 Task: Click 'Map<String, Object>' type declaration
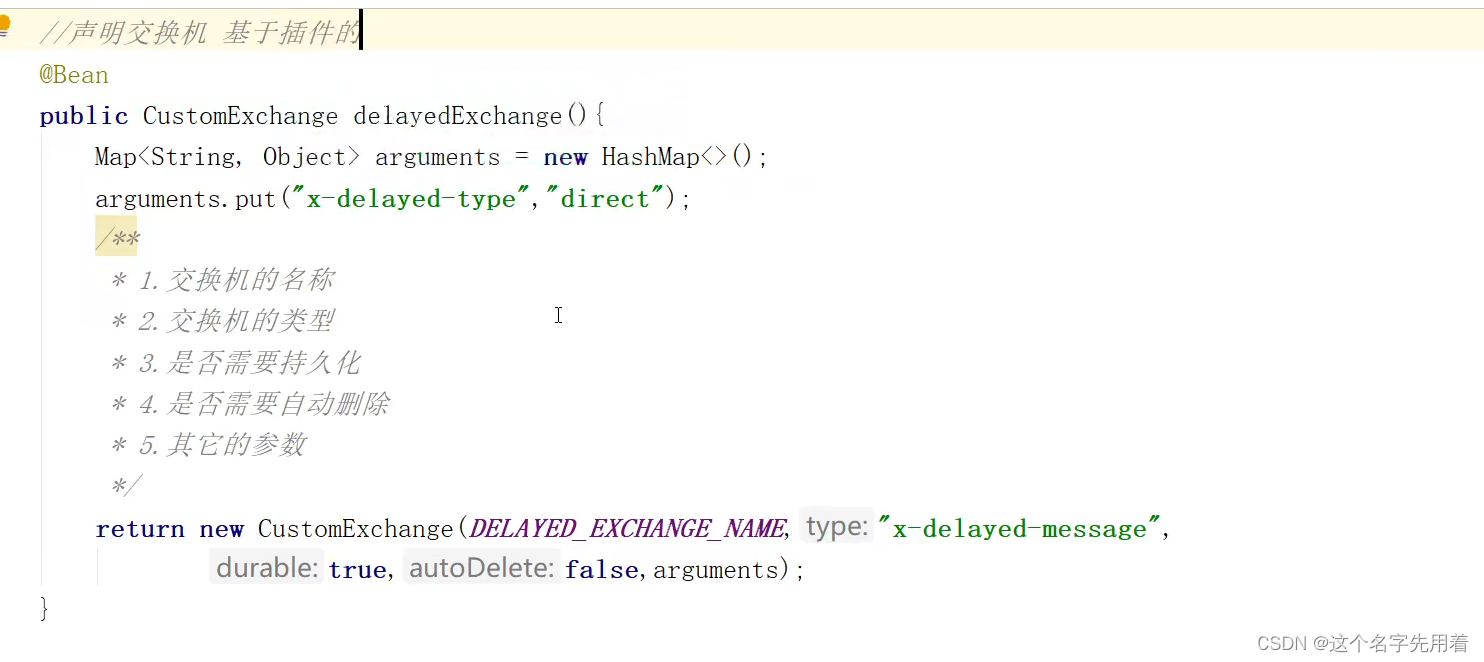coord(227,157)
